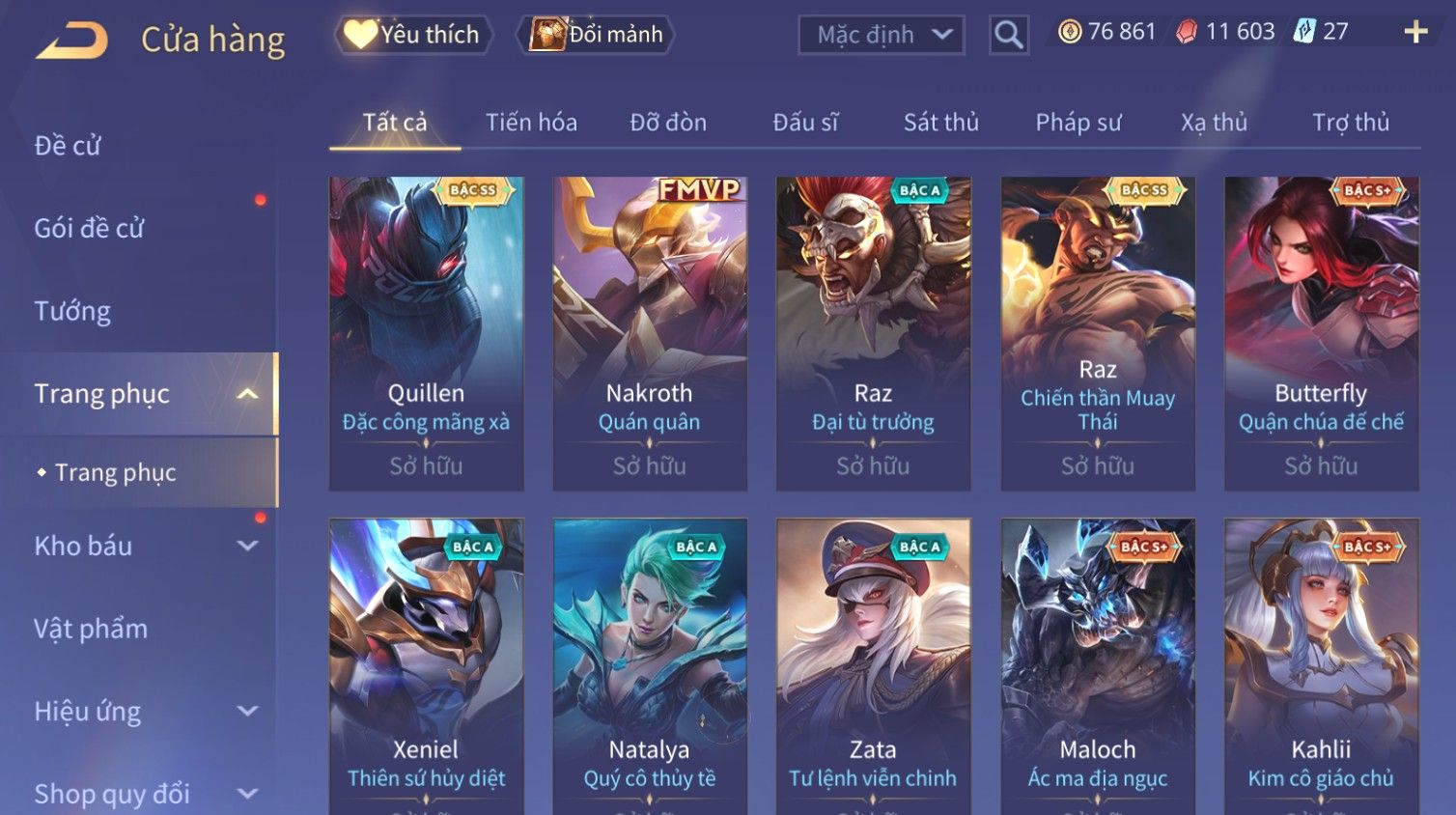Open Gói đề cử in sidebar
The height and width of the screenshot is (815, 1456).
tap(89, 229)
